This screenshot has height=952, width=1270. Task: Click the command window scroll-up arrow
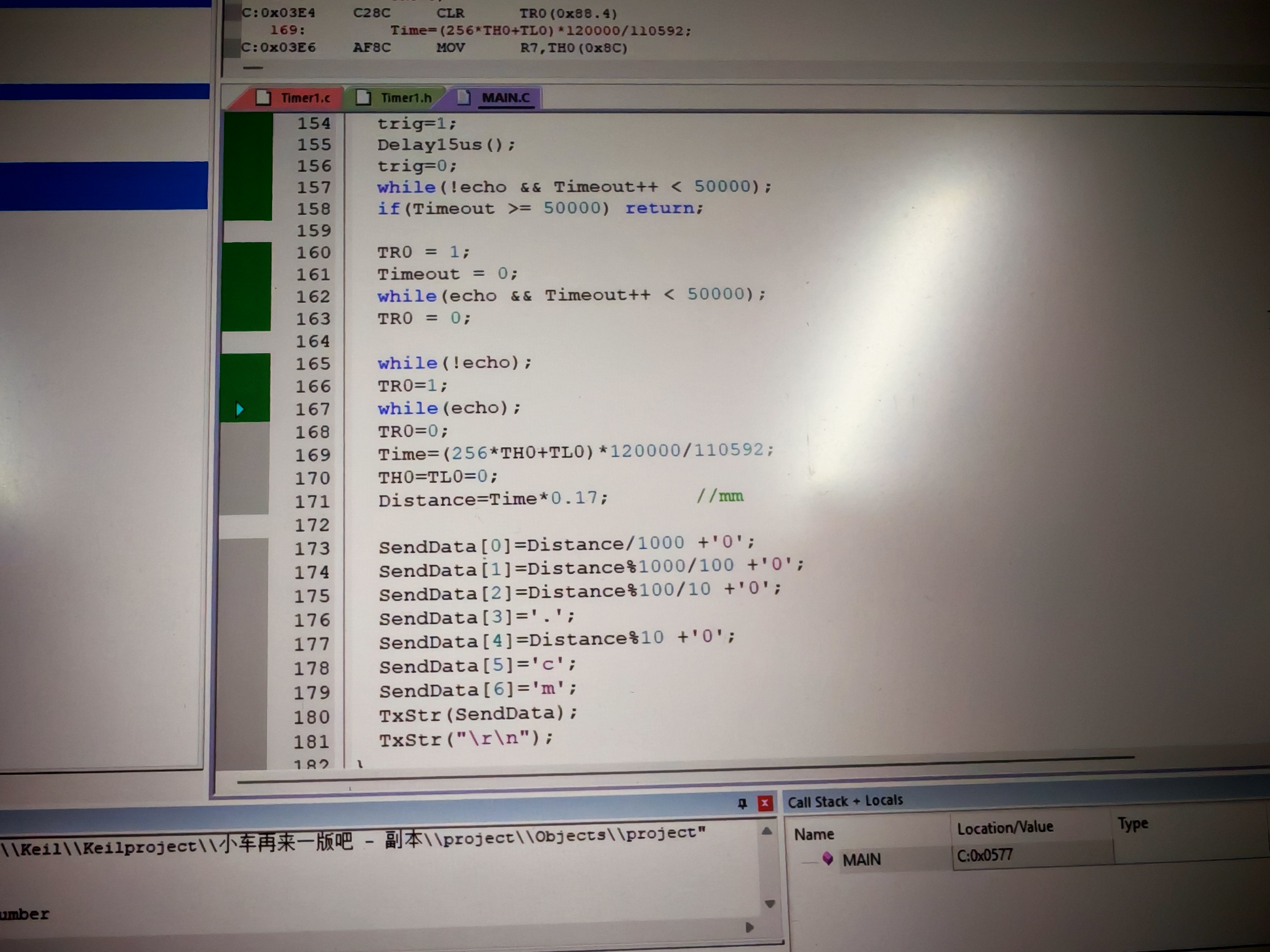pyautogui.click(x=766, y=831)
